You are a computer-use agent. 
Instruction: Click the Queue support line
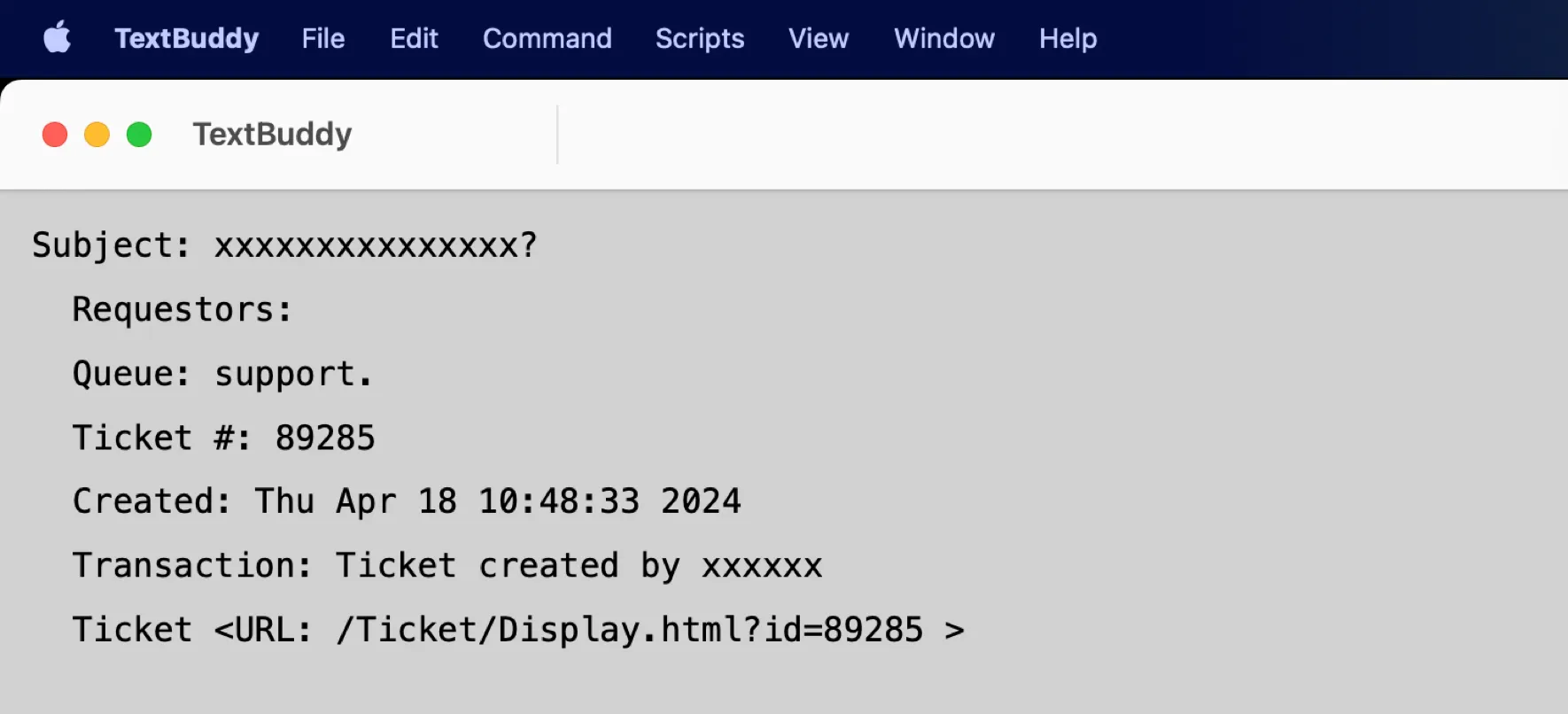coord(221,373)
